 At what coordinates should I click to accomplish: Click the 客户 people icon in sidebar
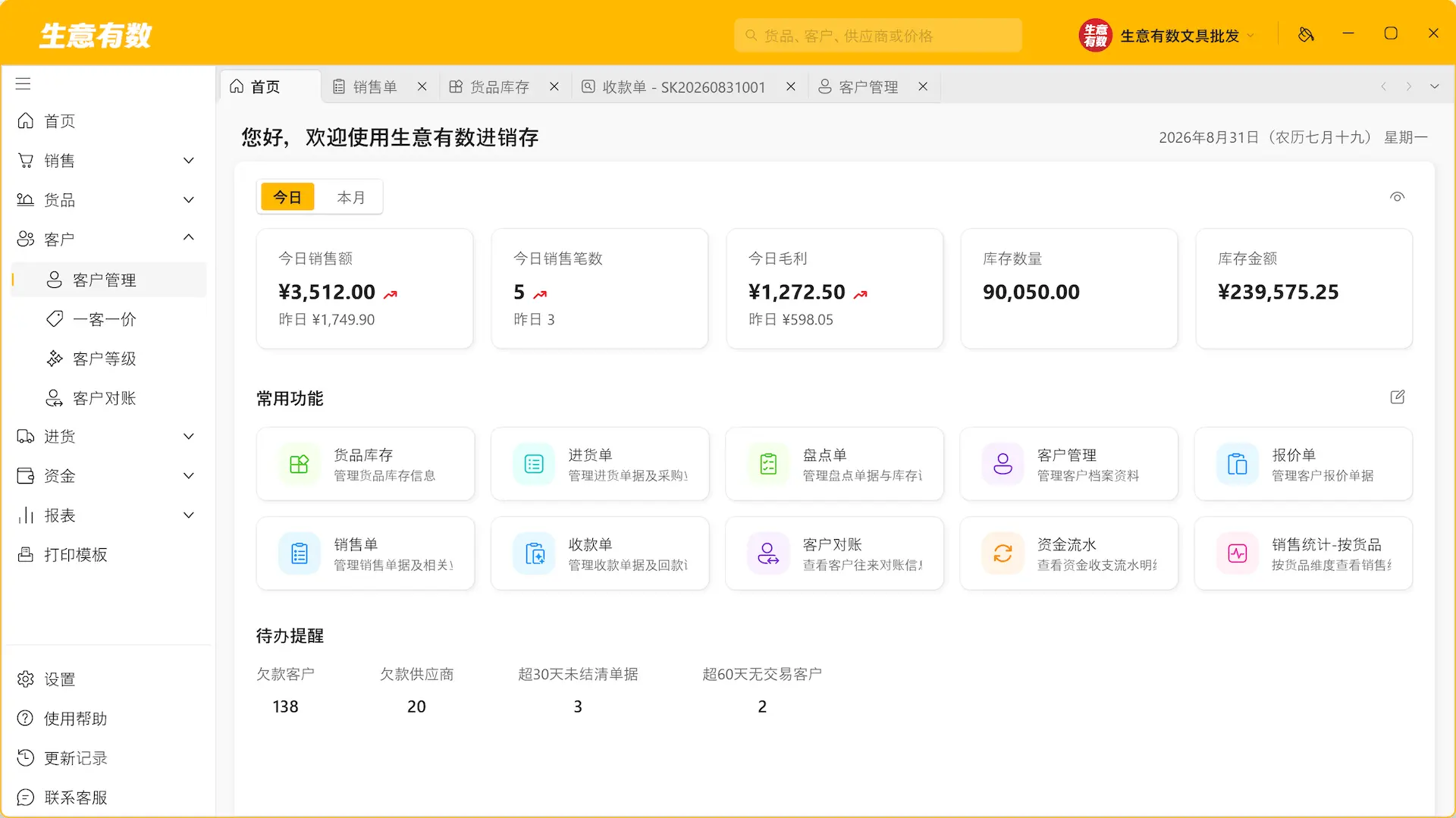pyautogui.click(x=26, y=240)
